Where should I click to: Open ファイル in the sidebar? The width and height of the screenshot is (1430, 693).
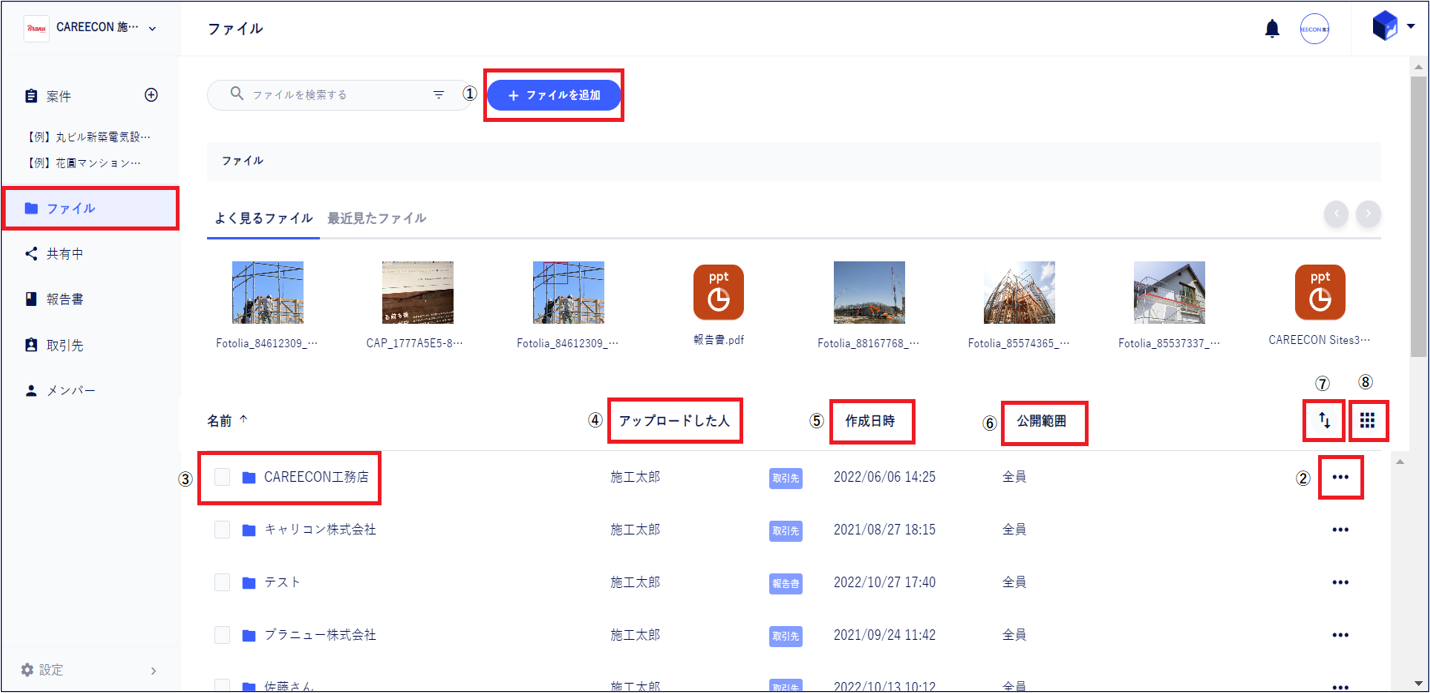90,208
